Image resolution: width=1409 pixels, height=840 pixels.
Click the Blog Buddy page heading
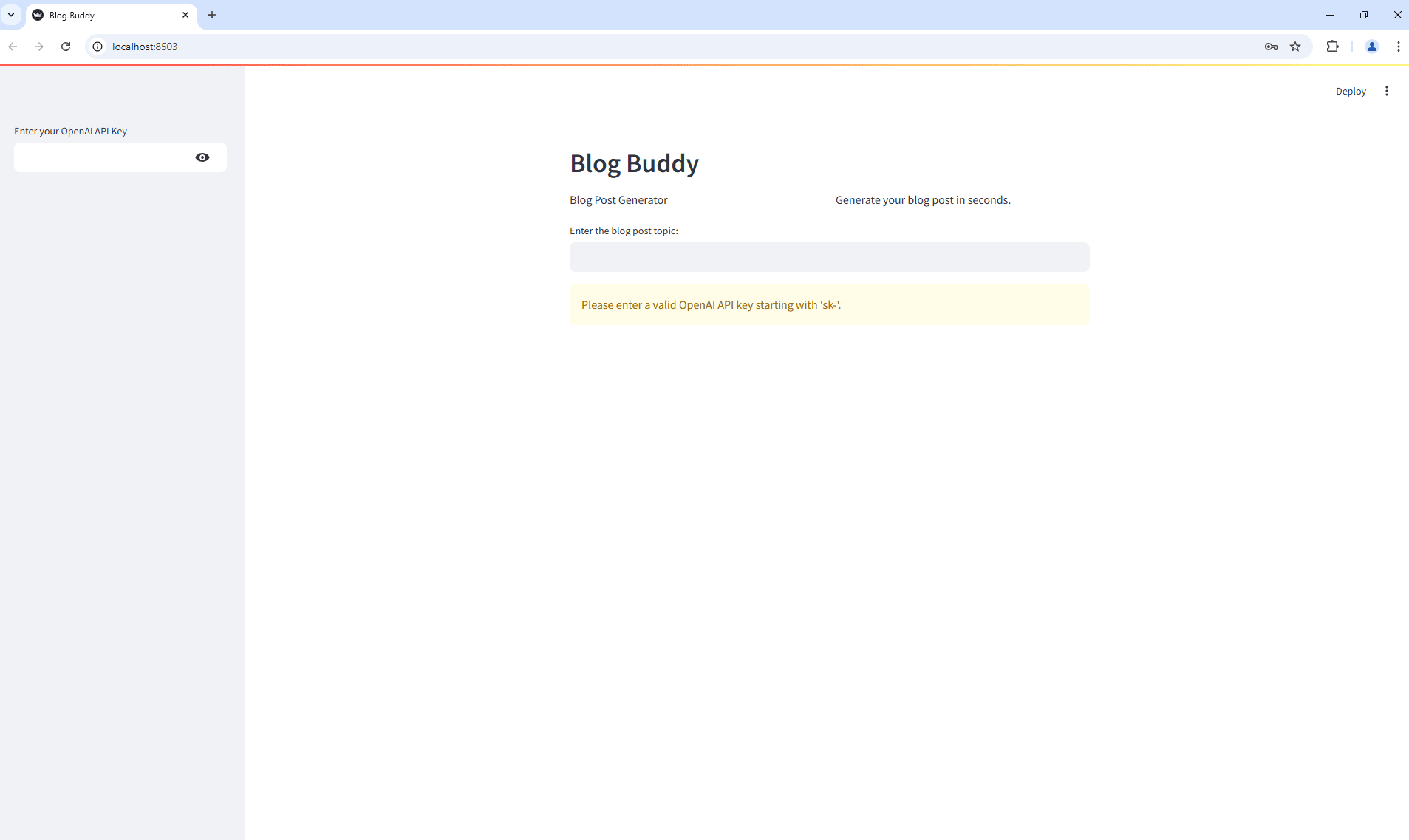(634, 163)
